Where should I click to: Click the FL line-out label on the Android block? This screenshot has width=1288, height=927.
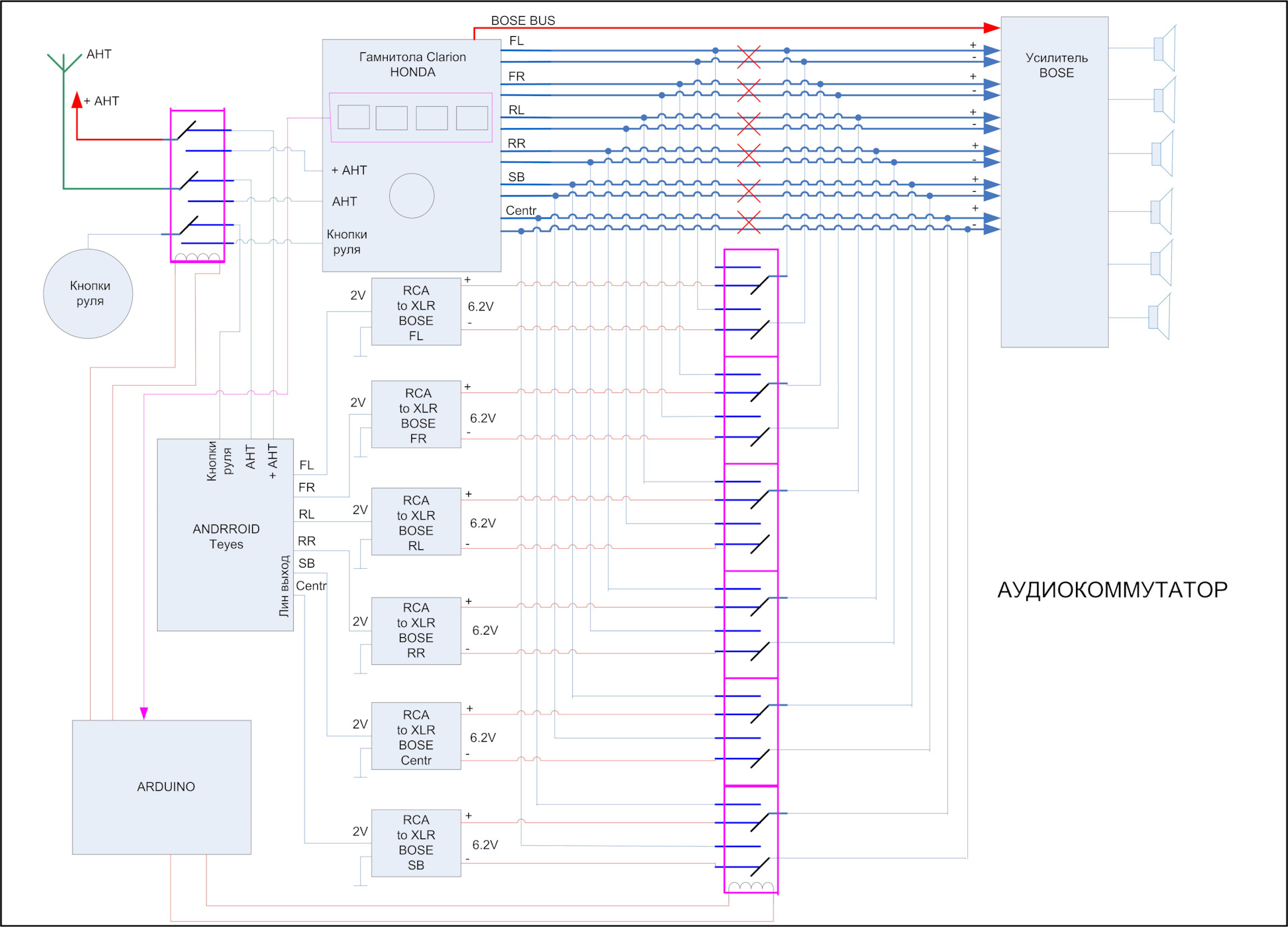[307, 465]
